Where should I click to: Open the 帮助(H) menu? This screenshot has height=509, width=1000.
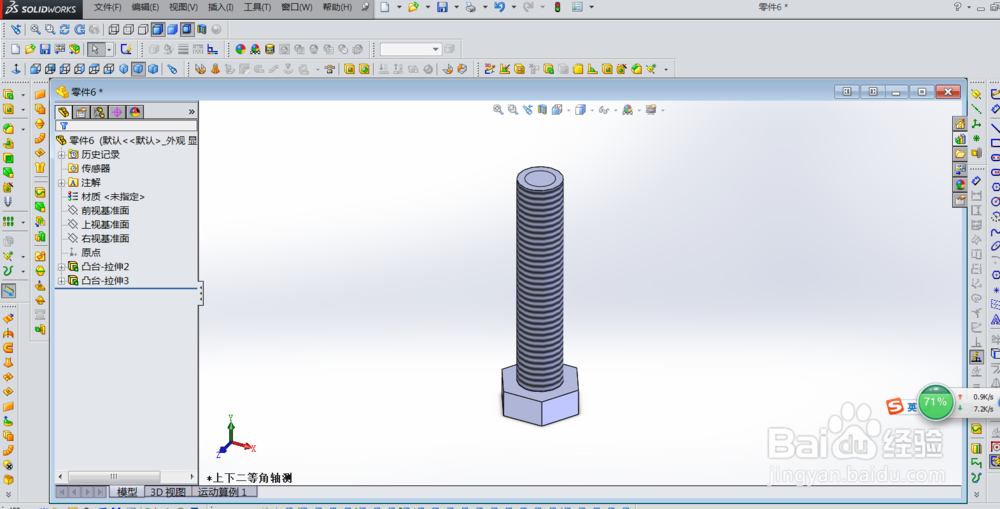tap(337, 7)
